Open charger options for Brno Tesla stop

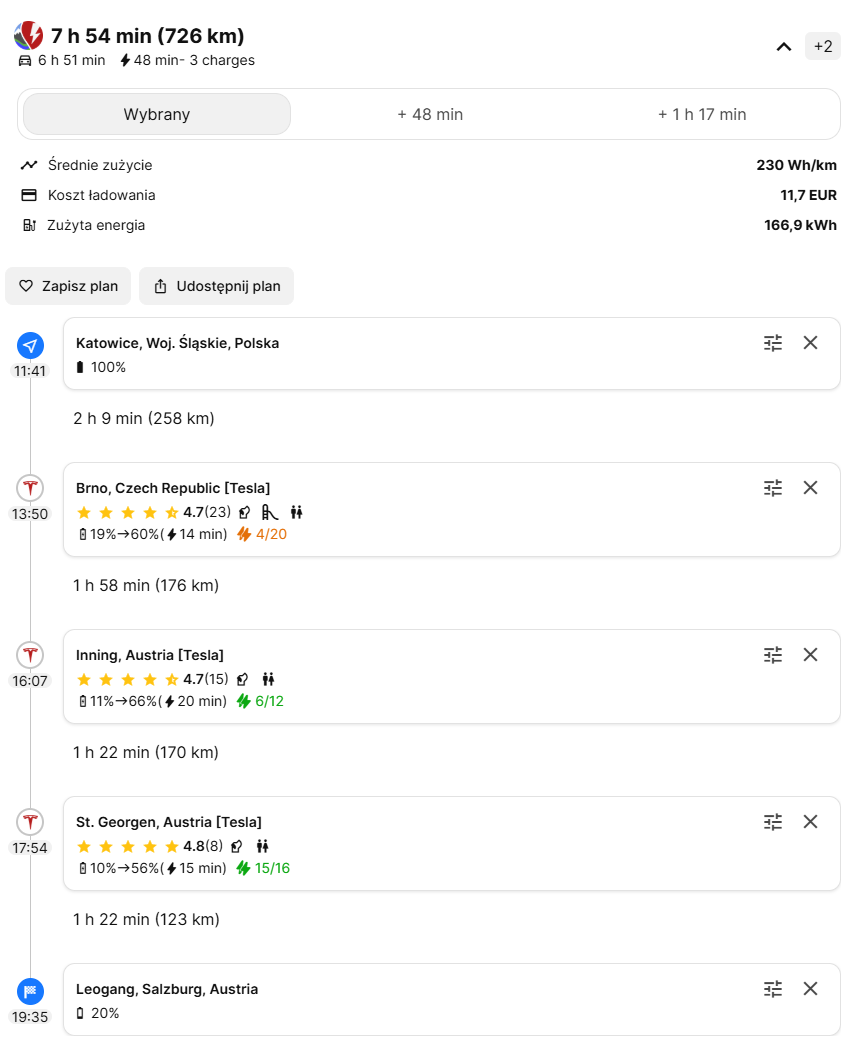pyautogui.click(x=773, y=488)
